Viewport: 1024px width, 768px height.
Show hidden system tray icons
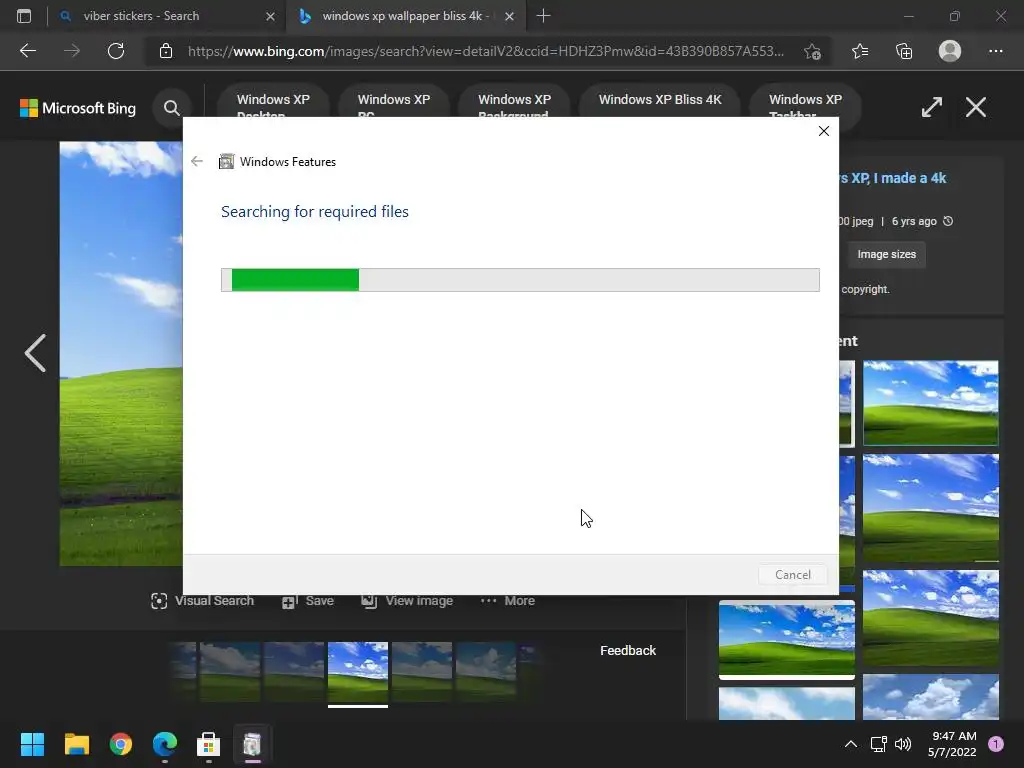pyautogui.click(x=850, y=744)
